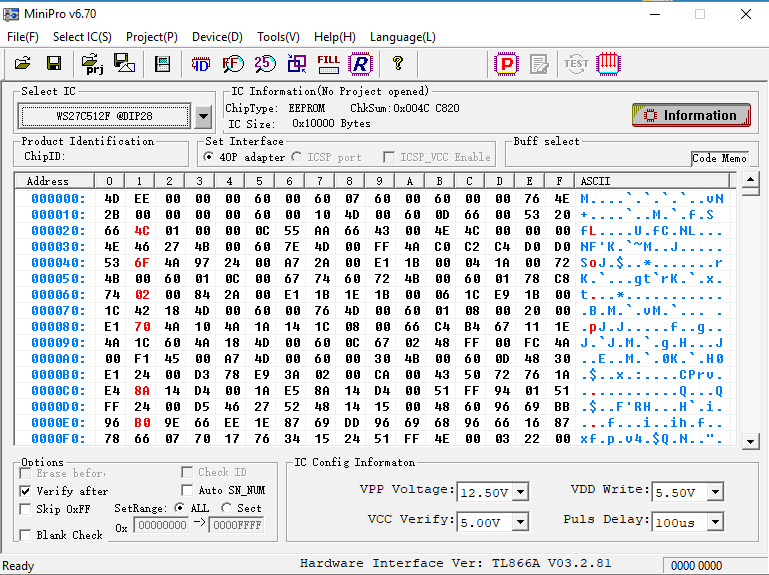The height and width of the screenshot is (575, 769).
Task: Save project with the disk-and-shapes icon
Action: (125, 63)
